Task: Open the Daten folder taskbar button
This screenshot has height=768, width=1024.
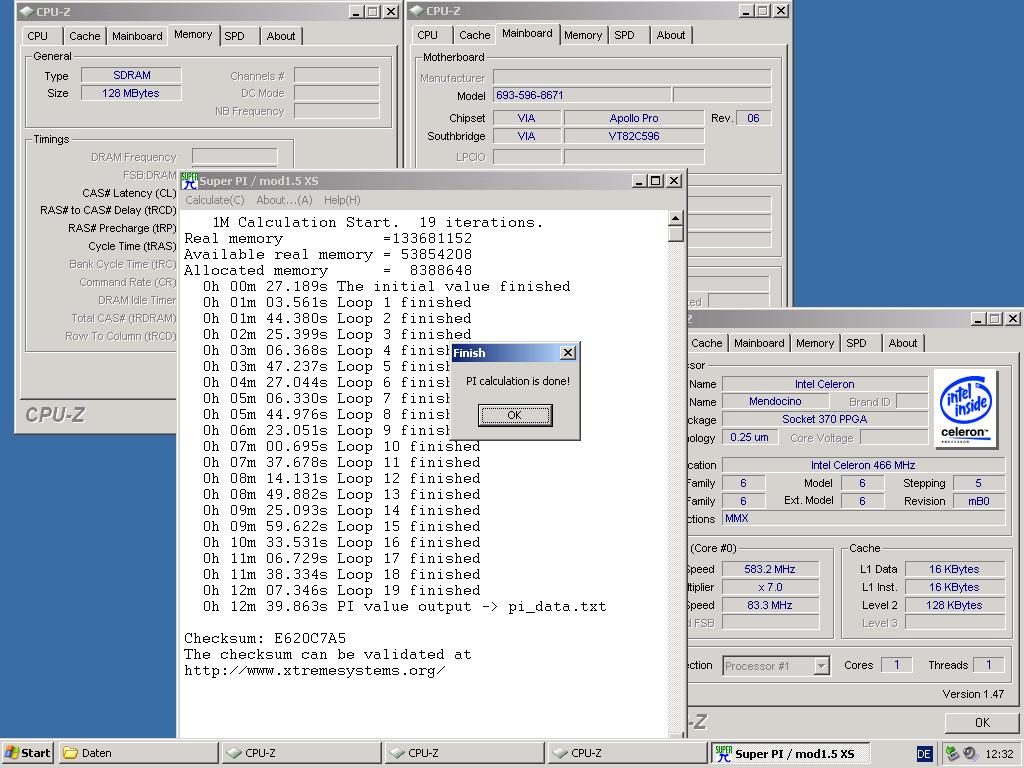Action: 138,753
